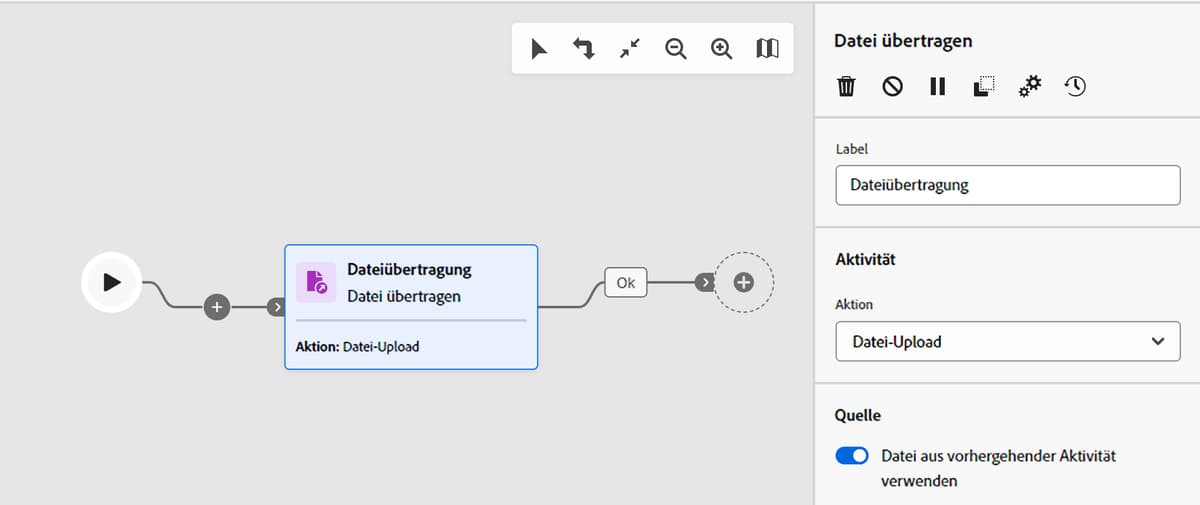Select the pointer selection tool
This screenshot has width=1200, height=505.
point(539,49)
